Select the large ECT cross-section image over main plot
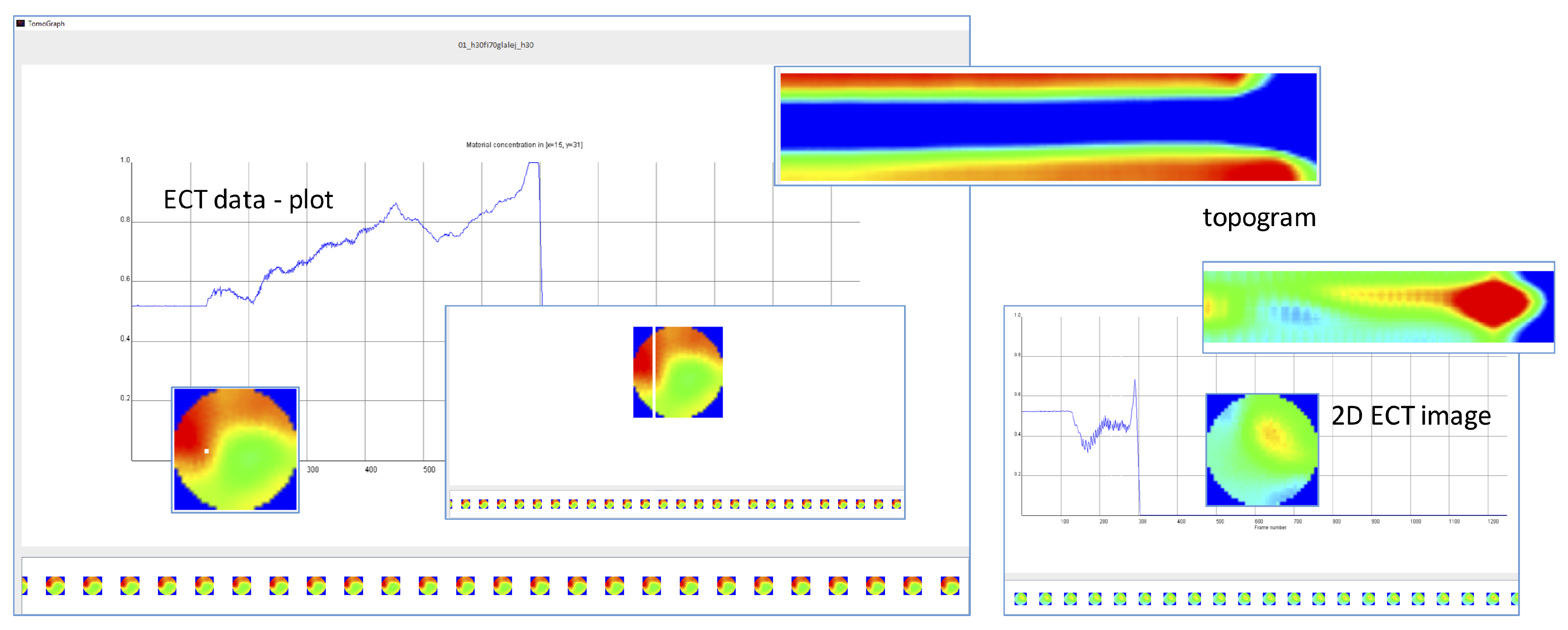This screenshot has height=630, width=1568. 235,449
